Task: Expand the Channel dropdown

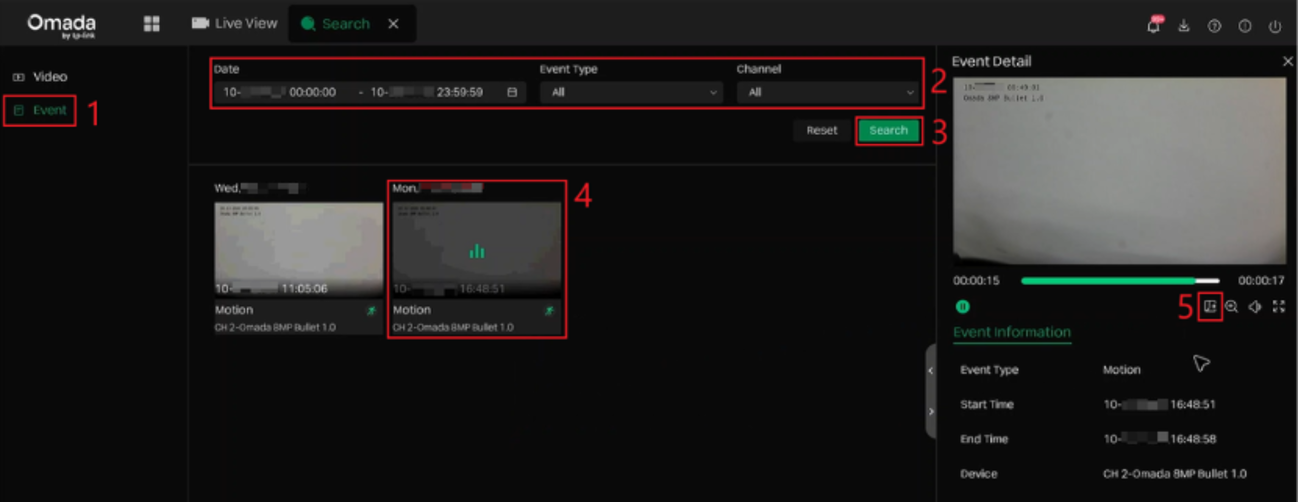Action: [827, 92]
